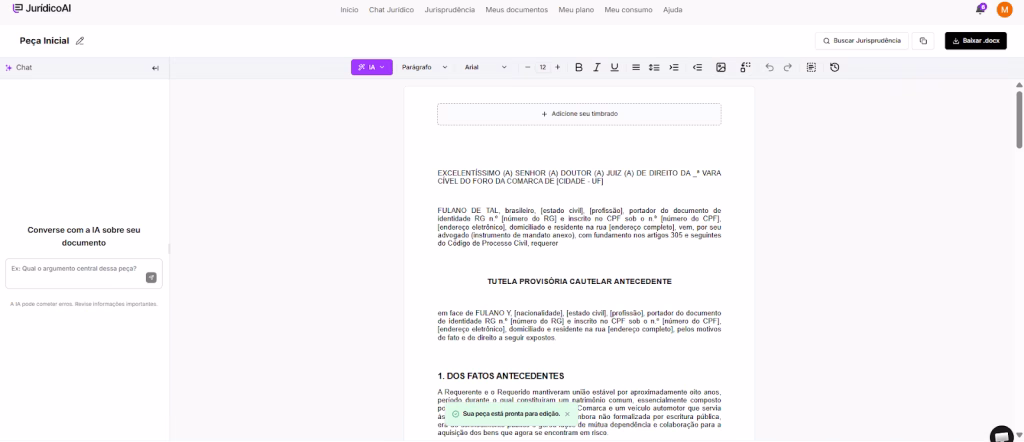This screenshot has height=442, width=1024.
Task: Edit the Peça Inicial title with pencil icon
Action: tap(80, 40)
